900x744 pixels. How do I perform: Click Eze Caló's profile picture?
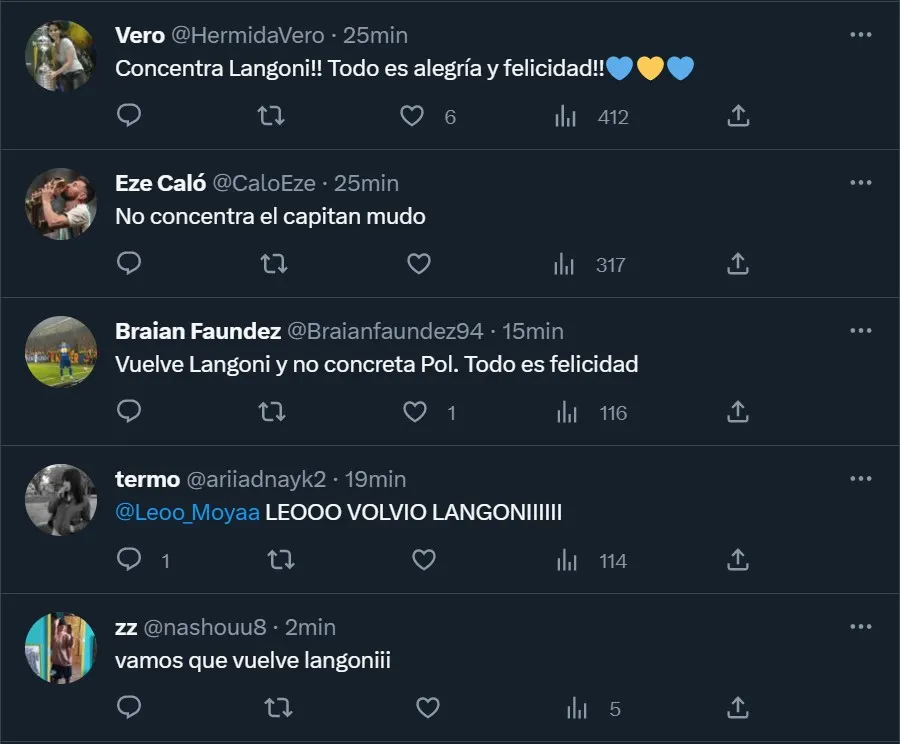(60, 203)
